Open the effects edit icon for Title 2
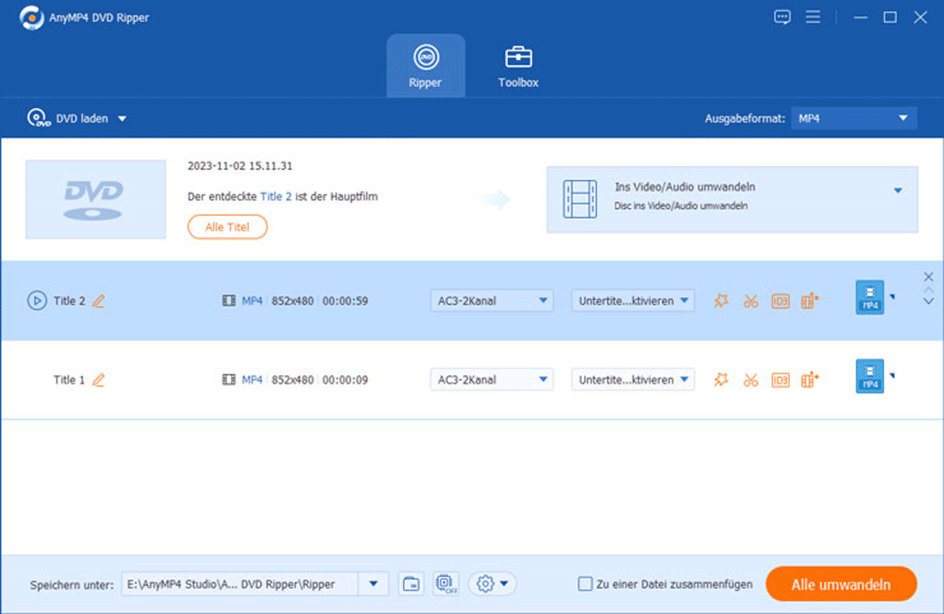 click(x=721, y=300)
